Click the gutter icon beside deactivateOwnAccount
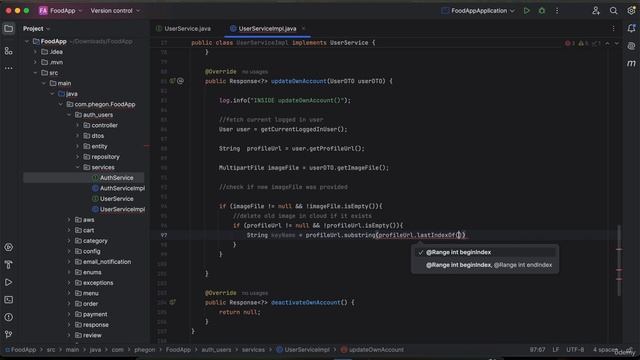The height and width of the screenshot is (360, 640). tap(173, 302)
